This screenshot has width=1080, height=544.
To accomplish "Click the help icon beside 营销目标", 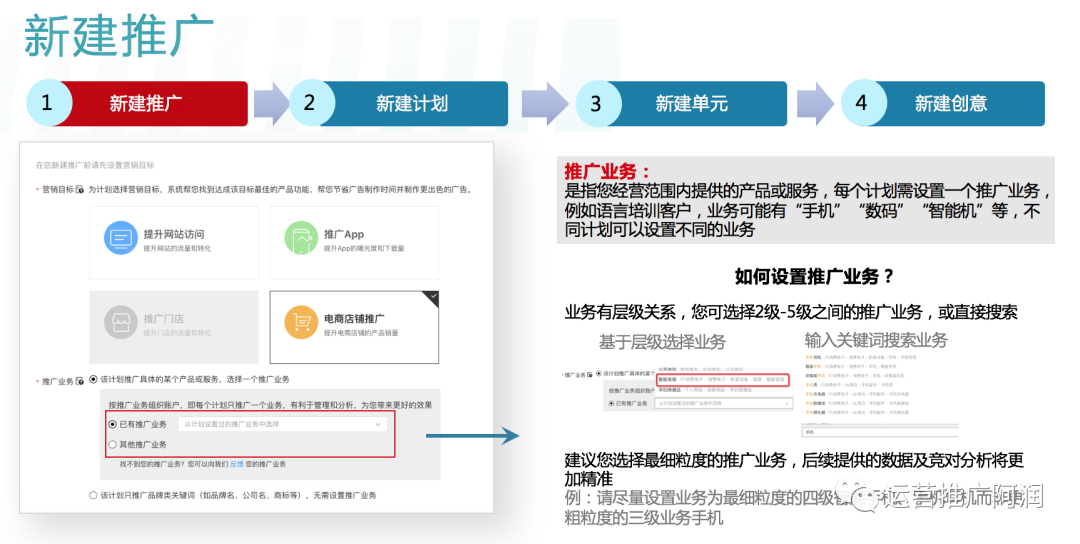I will tap(80, 189).
